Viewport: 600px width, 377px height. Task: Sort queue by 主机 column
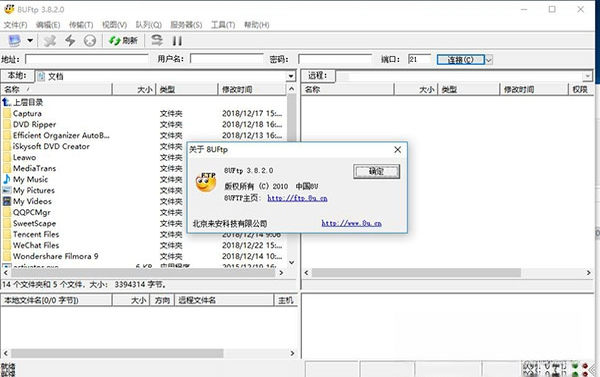[x=286, y=300]
